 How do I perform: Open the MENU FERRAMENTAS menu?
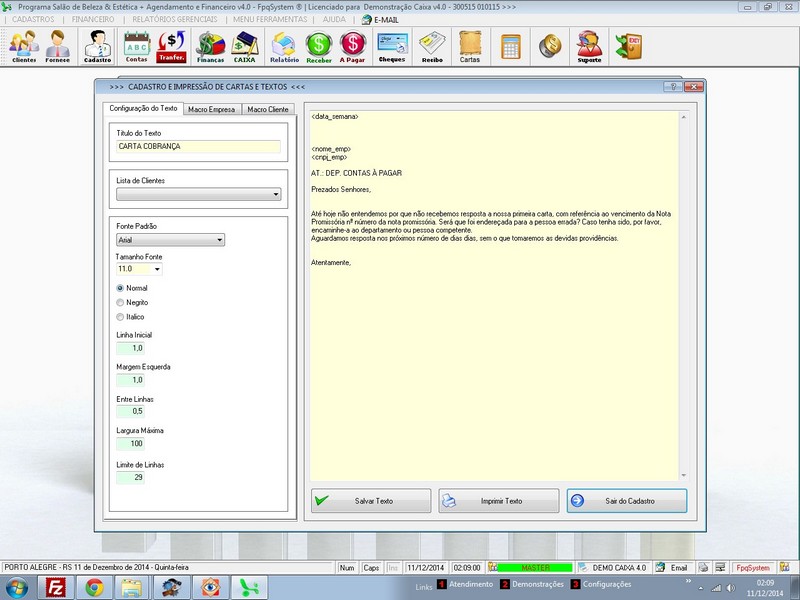270,19
